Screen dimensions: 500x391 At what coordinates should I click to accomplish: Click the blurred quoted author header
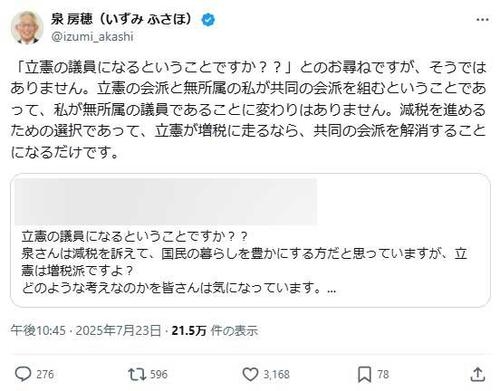click(x=166, y=201)
